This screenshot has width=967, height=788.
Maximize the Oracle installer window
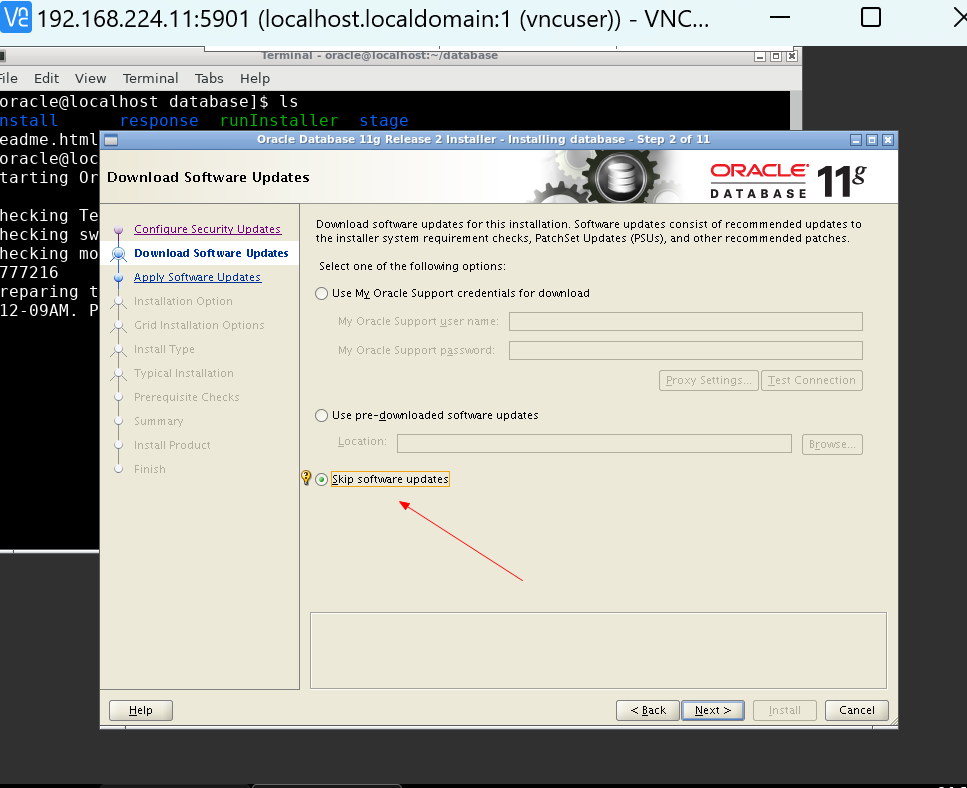[x=872, y=141]
